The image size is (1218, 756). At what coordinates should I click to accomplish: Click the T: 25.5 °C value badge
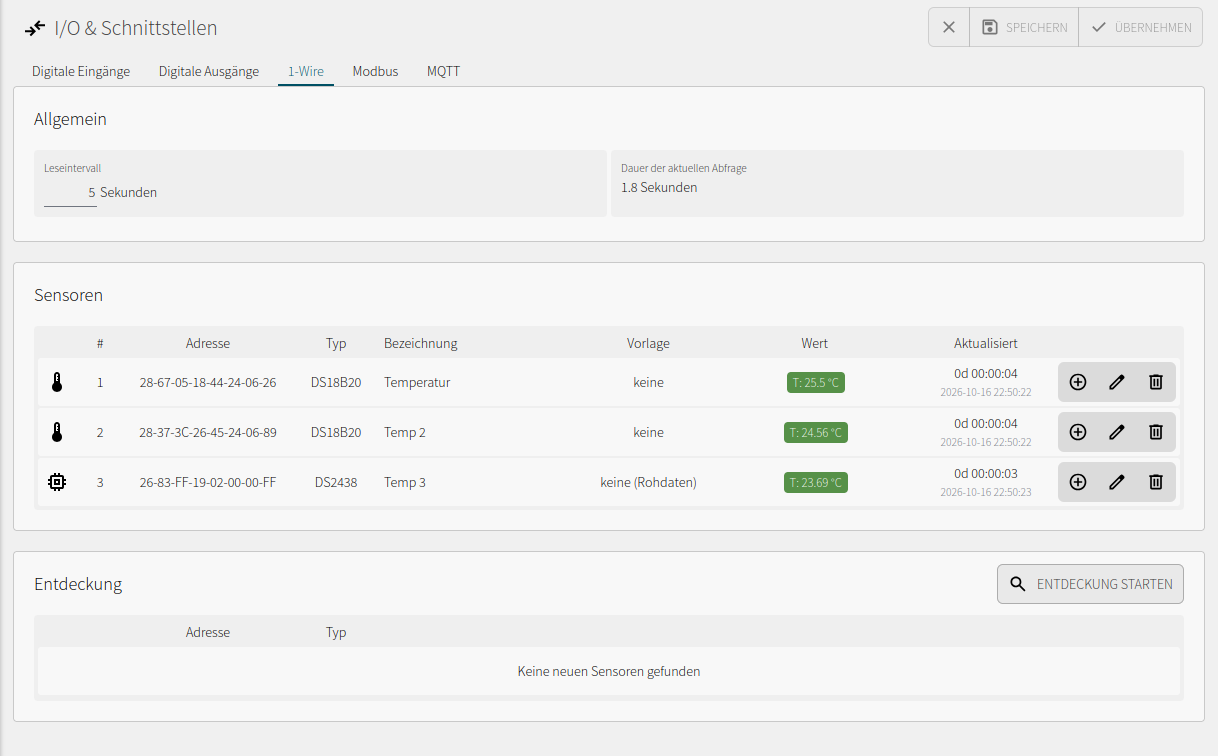[816, 382]
